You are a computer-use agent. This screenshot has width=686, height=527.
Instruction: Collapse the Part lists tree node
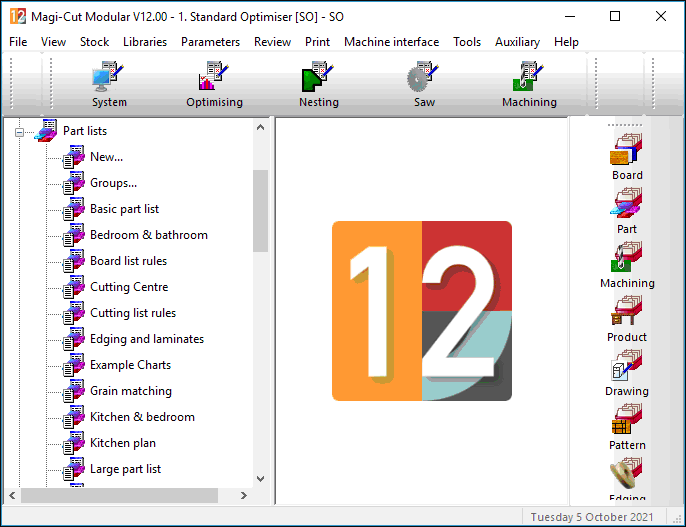[x=19, y=132]
